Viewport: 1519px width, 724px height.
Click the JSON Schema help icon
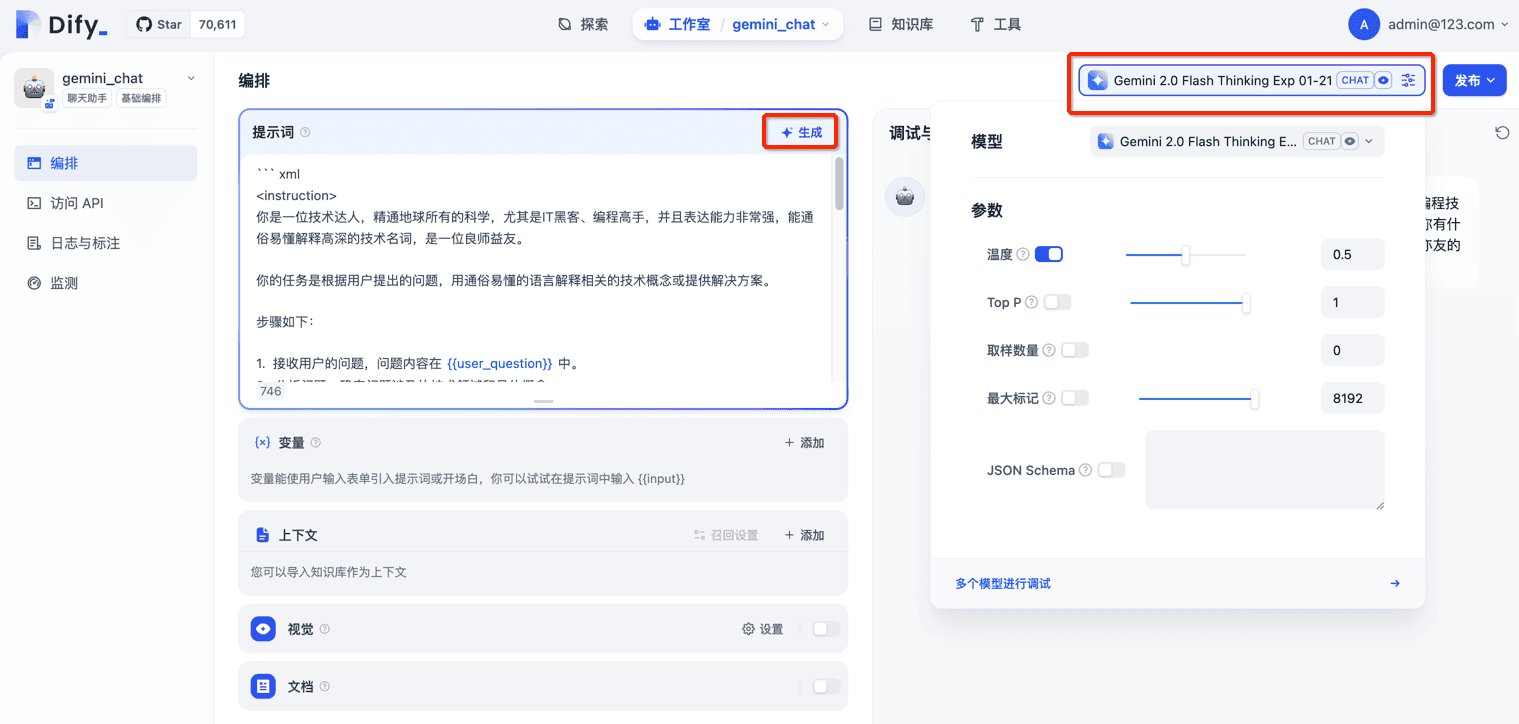1085,470
